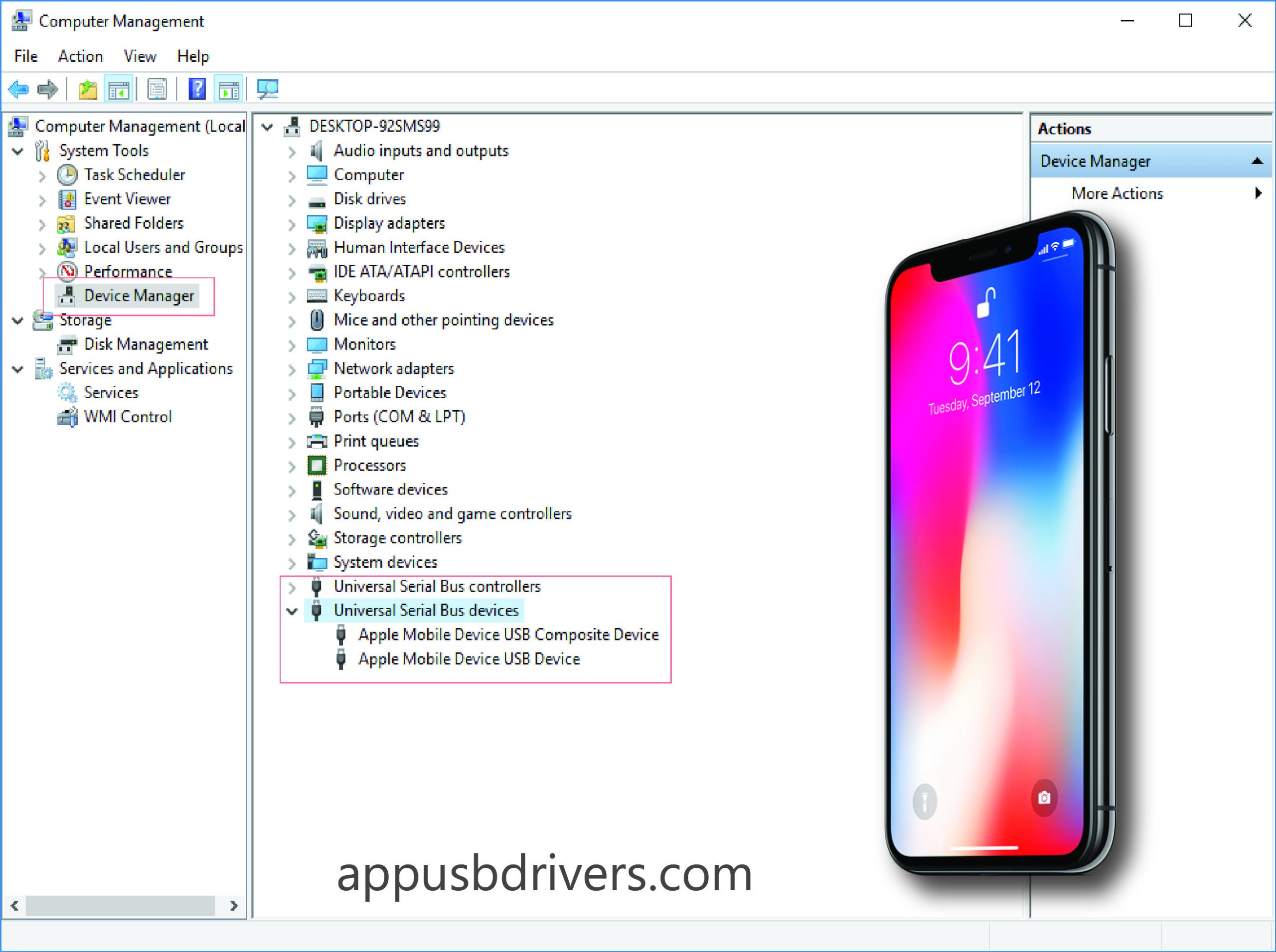Select Apple Mobile Device USB Device entry
Viewport: 1276px width, 952px height.
pos(469,659)
